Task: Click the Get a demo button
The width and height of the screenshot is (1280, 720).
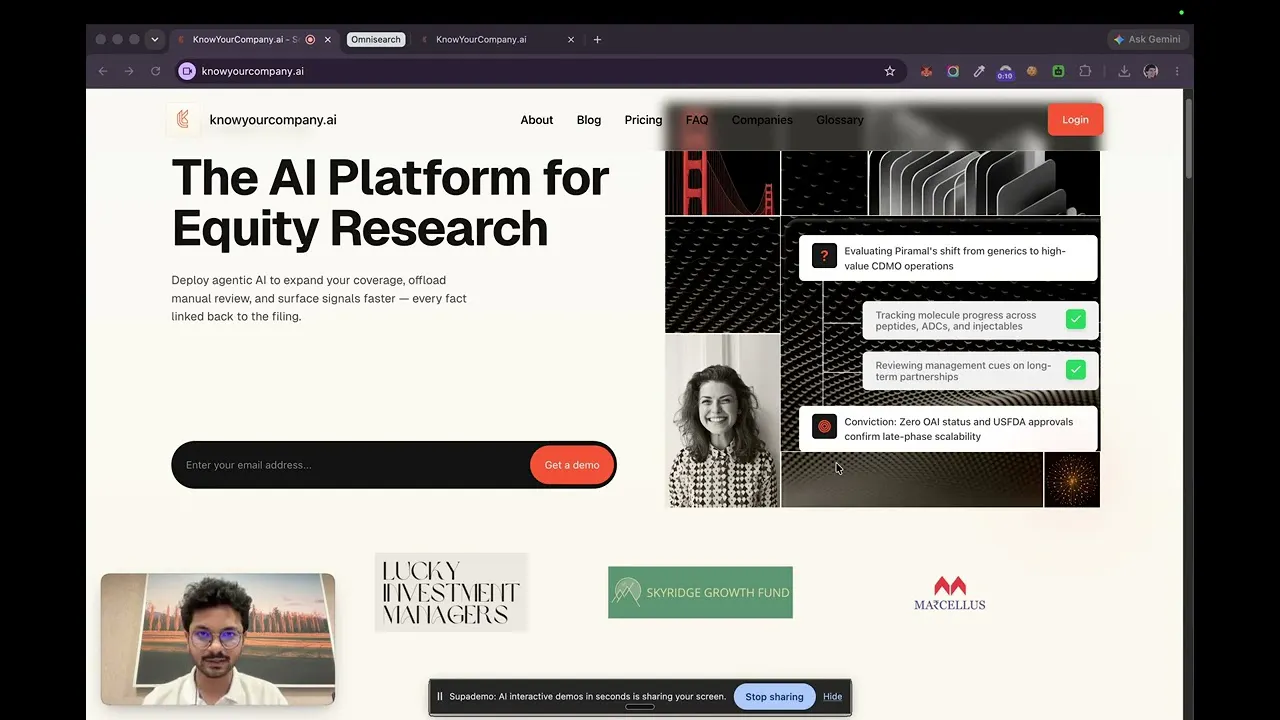Action: coord(572,465)
